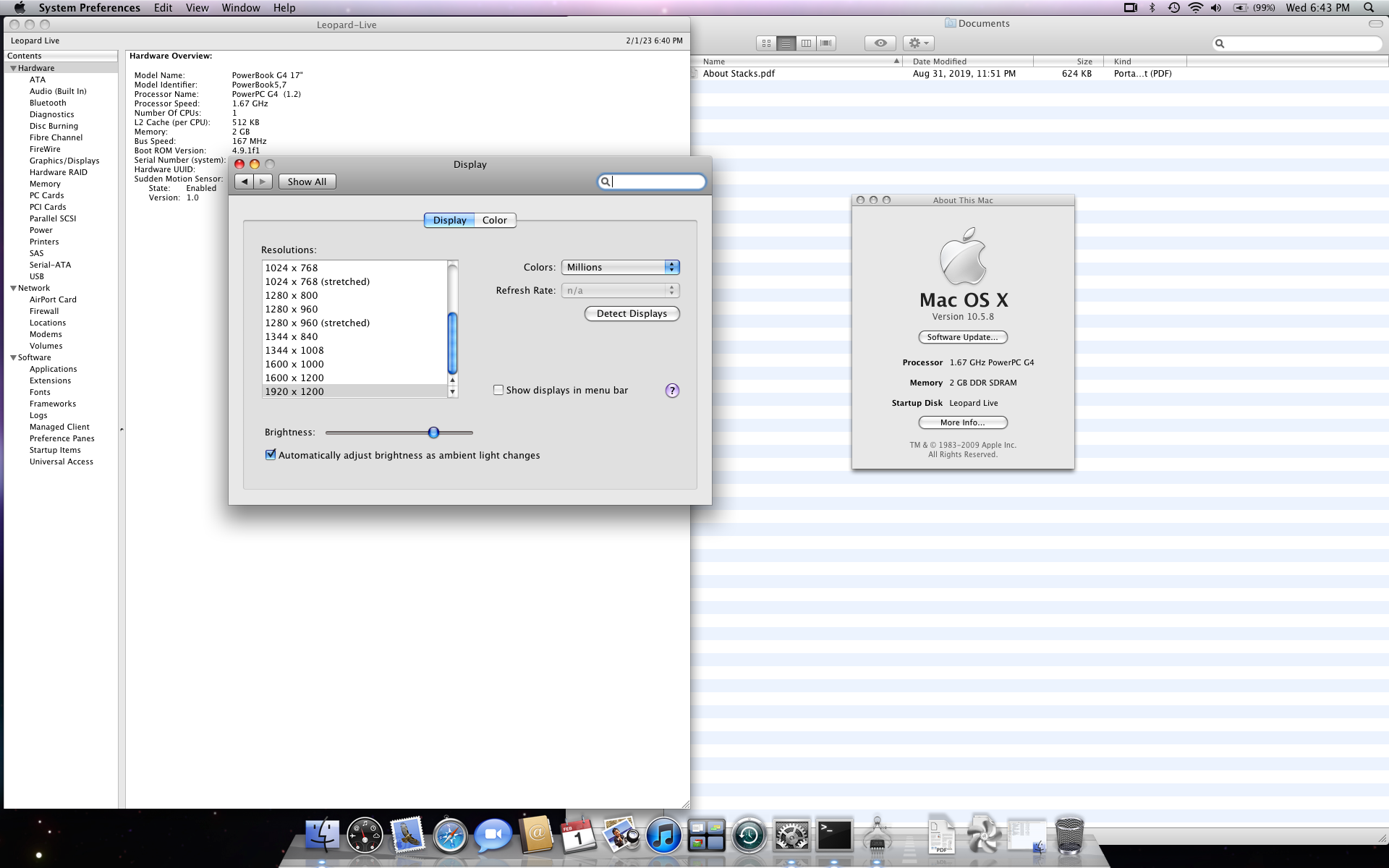Click Detect Displays

[632, 313]
